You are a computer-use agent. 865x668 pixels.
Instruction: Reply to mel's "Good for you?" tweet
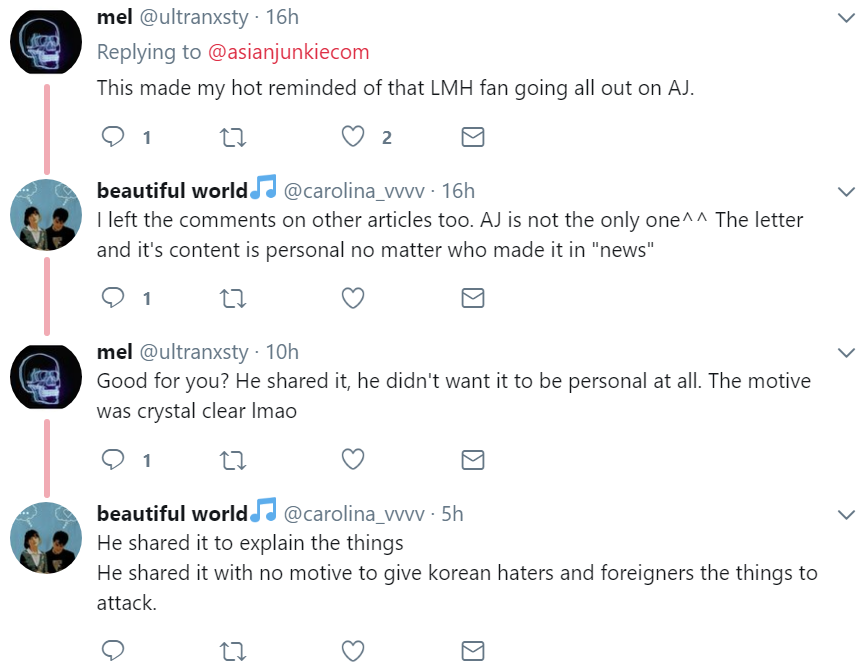[x=114, y=459]
